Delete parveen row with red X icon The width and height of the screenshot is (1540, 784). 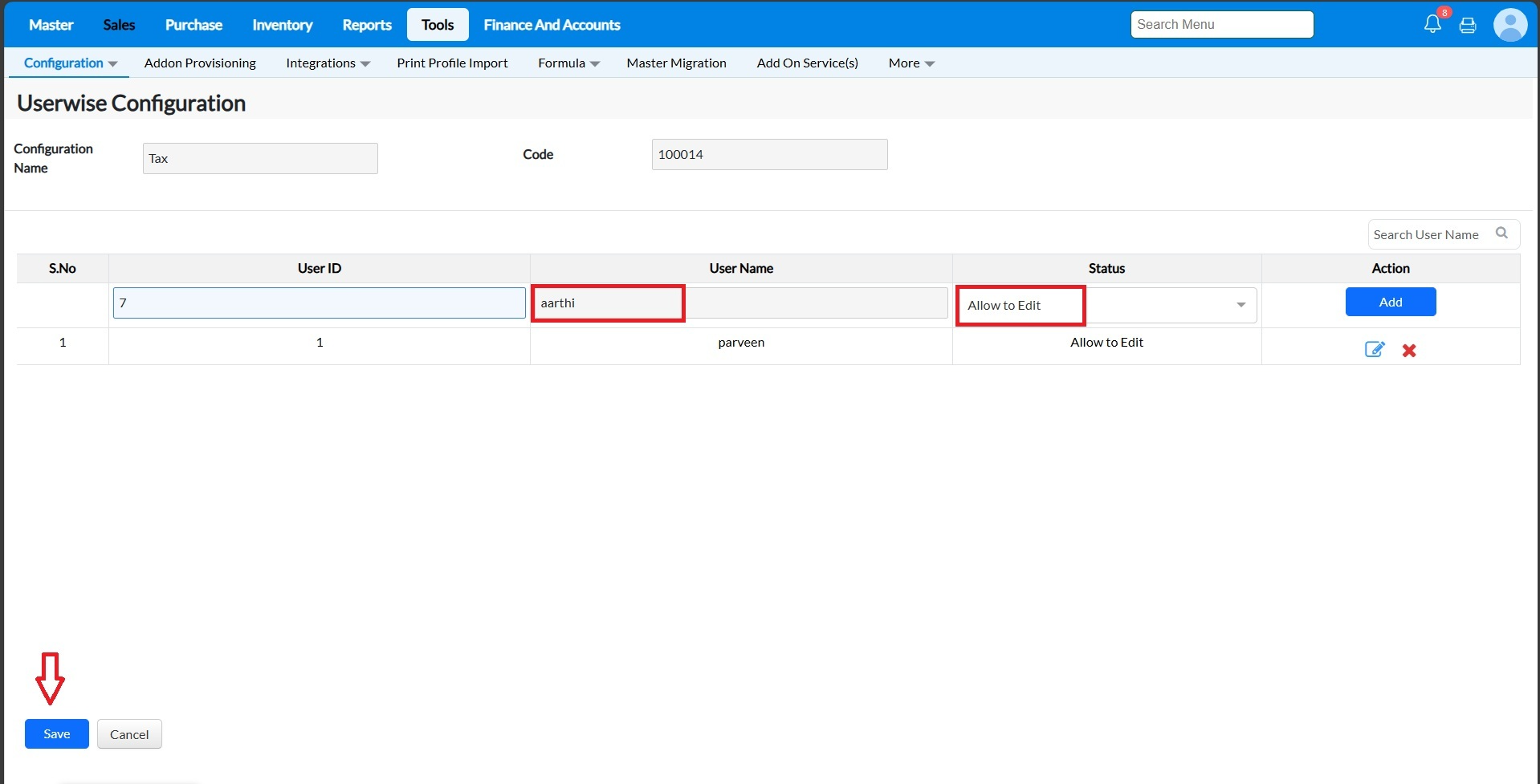tap(1409, 350)
